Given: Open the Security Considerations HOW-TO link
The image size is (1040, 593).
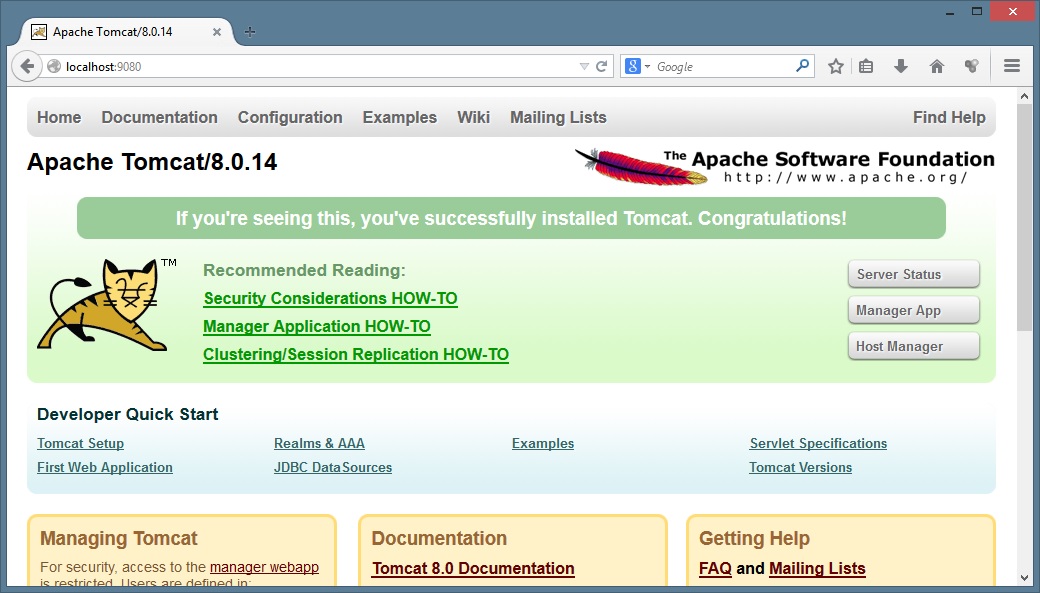Looking at the screenshot, I should 330,298.
